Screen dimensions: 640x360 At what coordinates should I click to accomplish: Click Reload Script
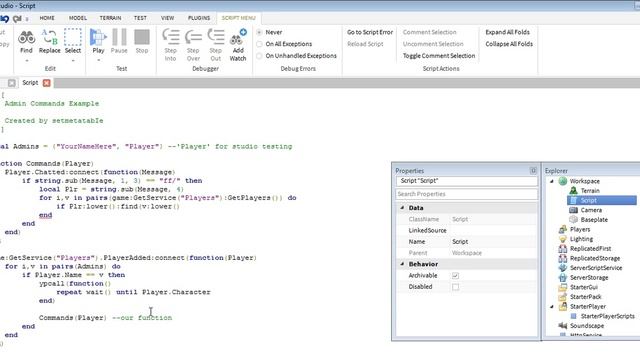click(365, 44)
